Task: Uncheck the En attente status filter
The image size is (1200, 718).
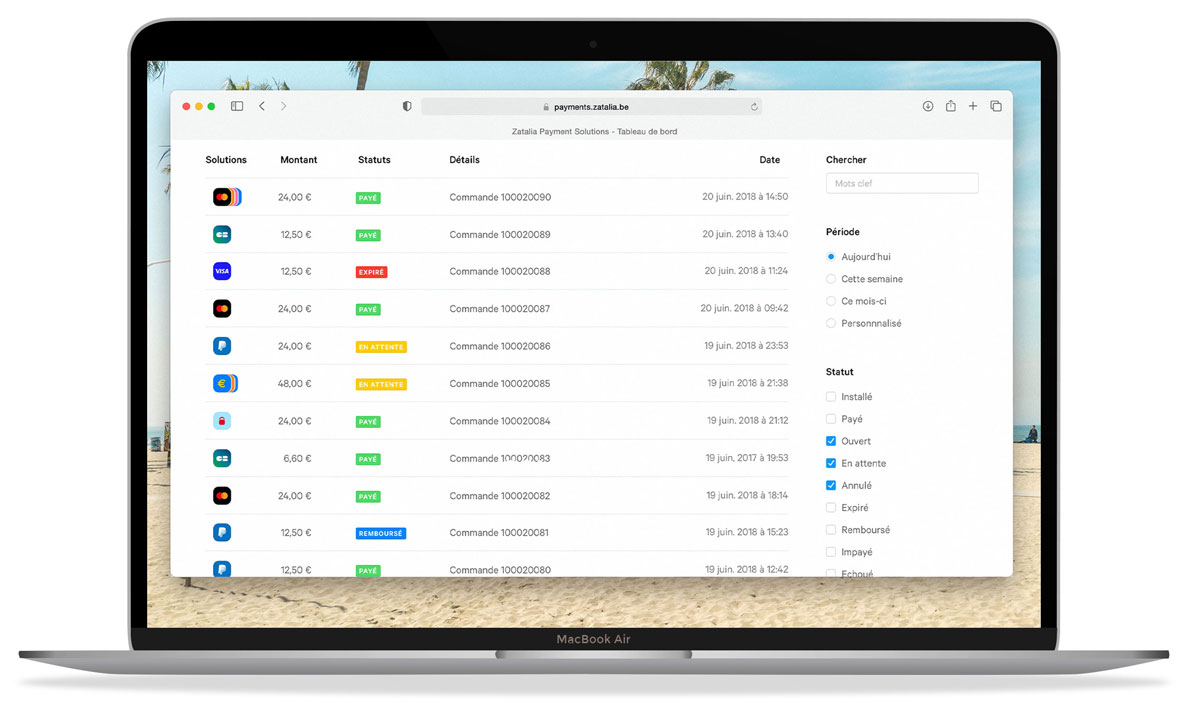Action: pyautogui.click(x=831, y=463)
